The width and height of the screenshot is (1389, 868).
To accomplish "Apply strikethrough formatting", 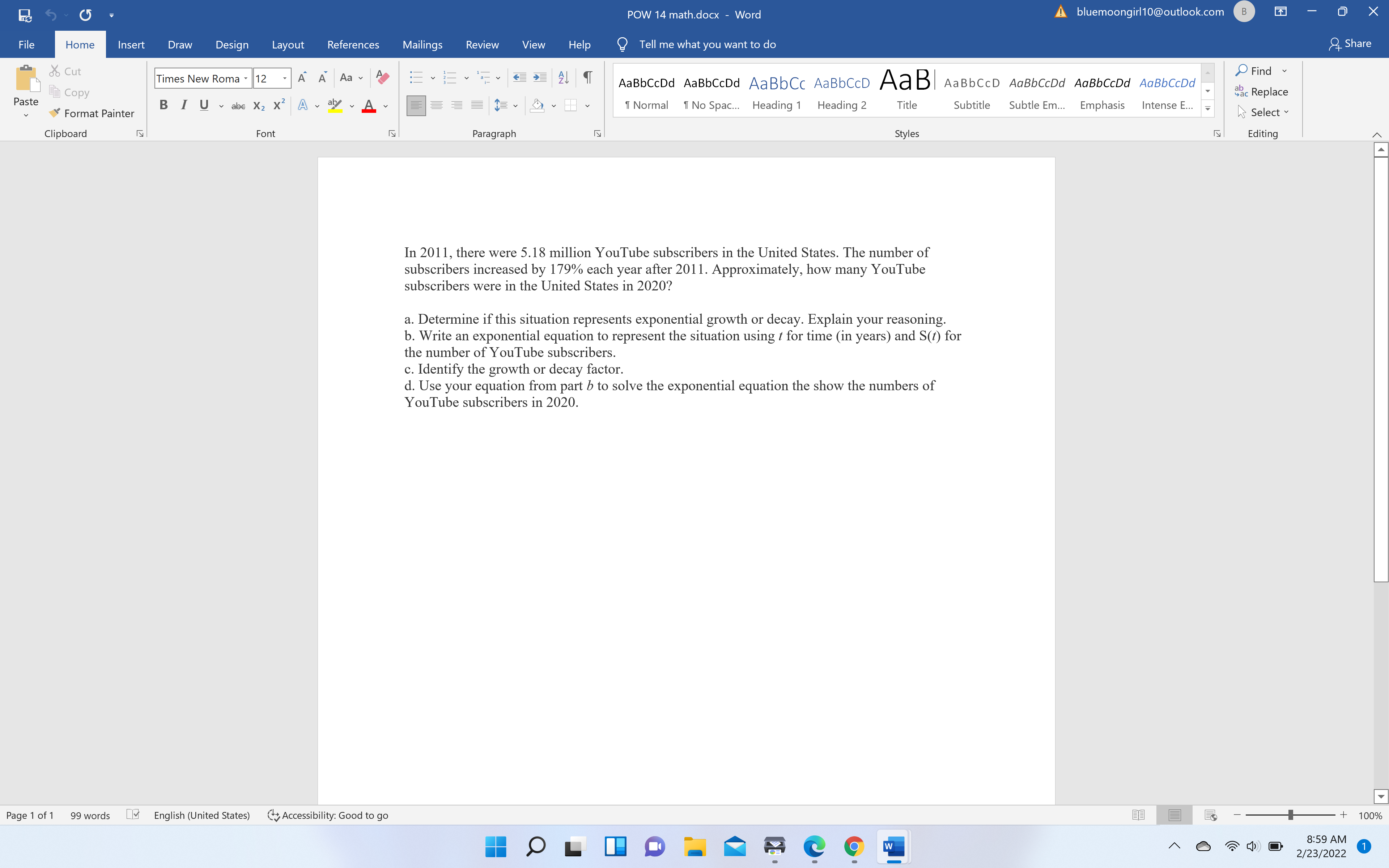I will pyautogui.click(x=239, y=106).
